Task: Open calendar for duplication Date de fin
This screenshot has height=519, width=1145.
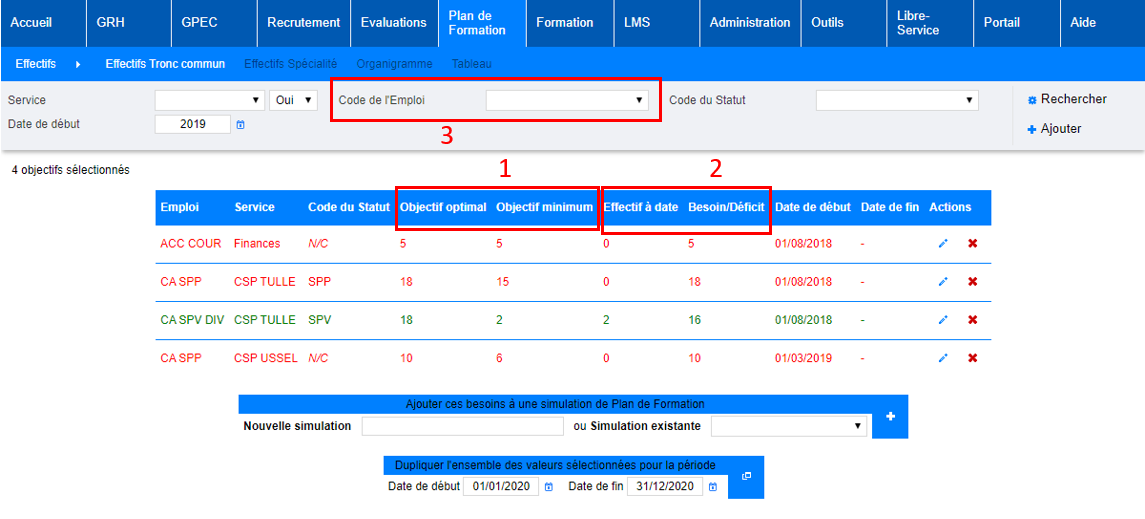Action: pos(713,487)
